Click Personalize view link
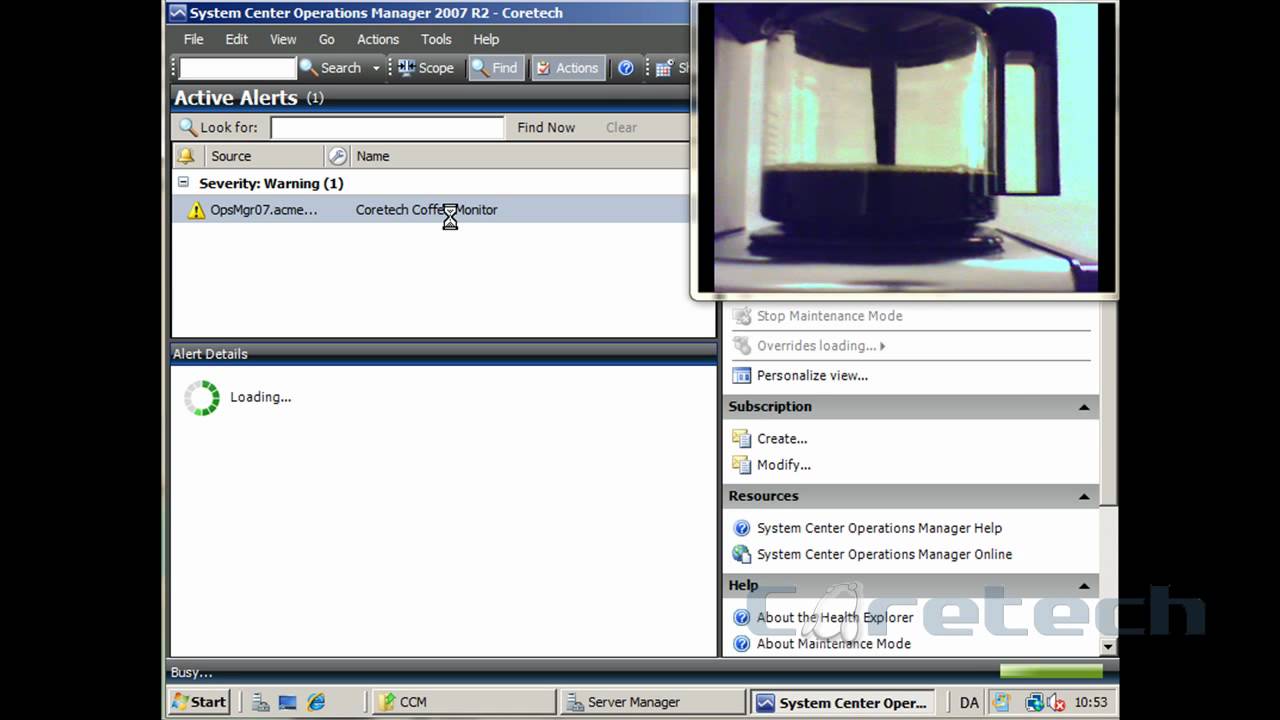 pyautogui.click(x=812, y=376)
